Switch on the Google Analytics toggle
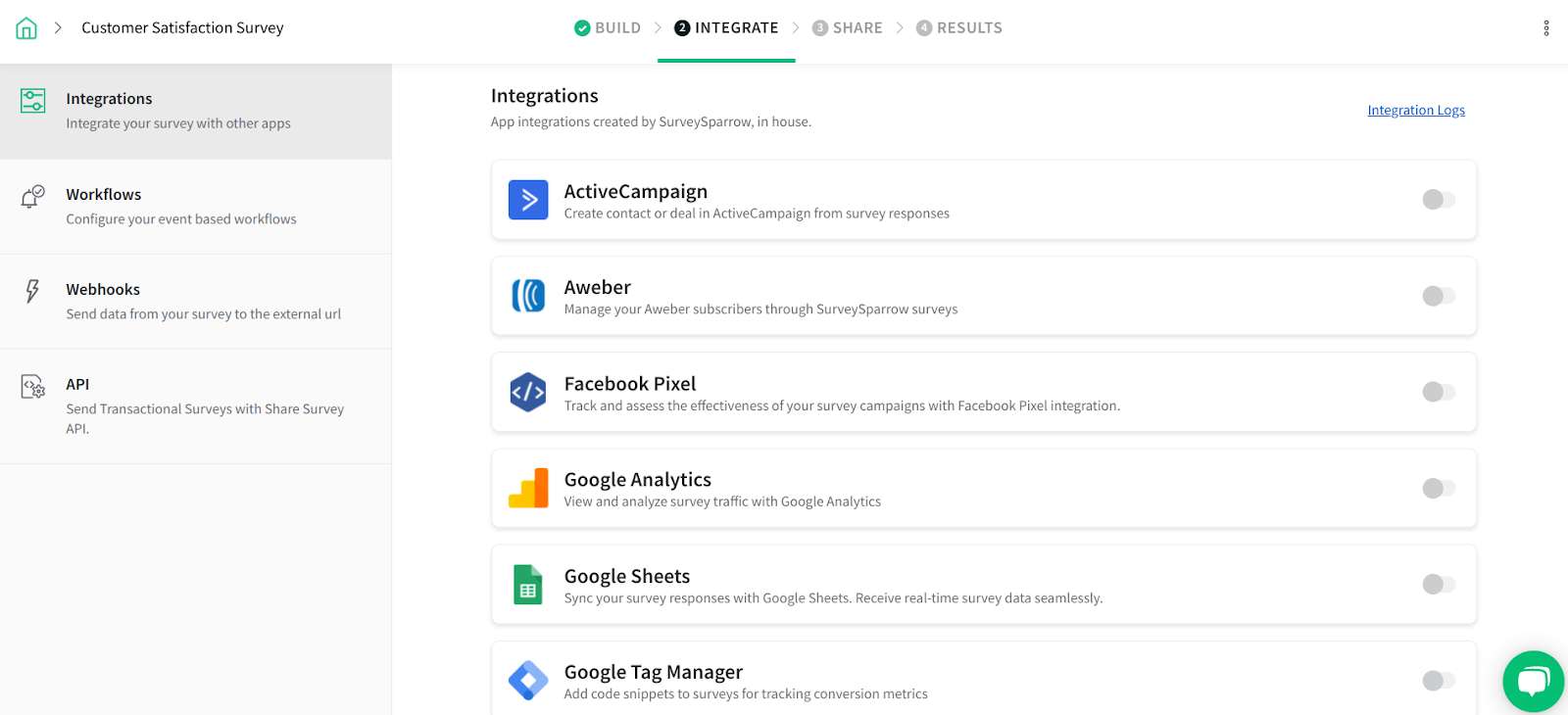The width and height of the screenshot is (1568, 715). [1439, 488]
